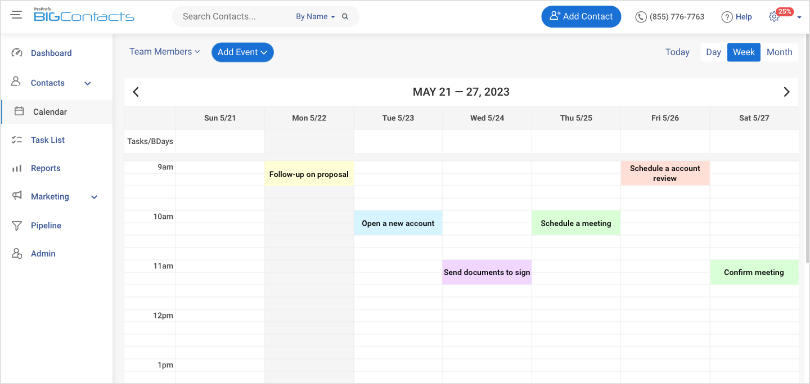Jump to Today
Viewport: 810px width, 384px height.
coord(677,52)
